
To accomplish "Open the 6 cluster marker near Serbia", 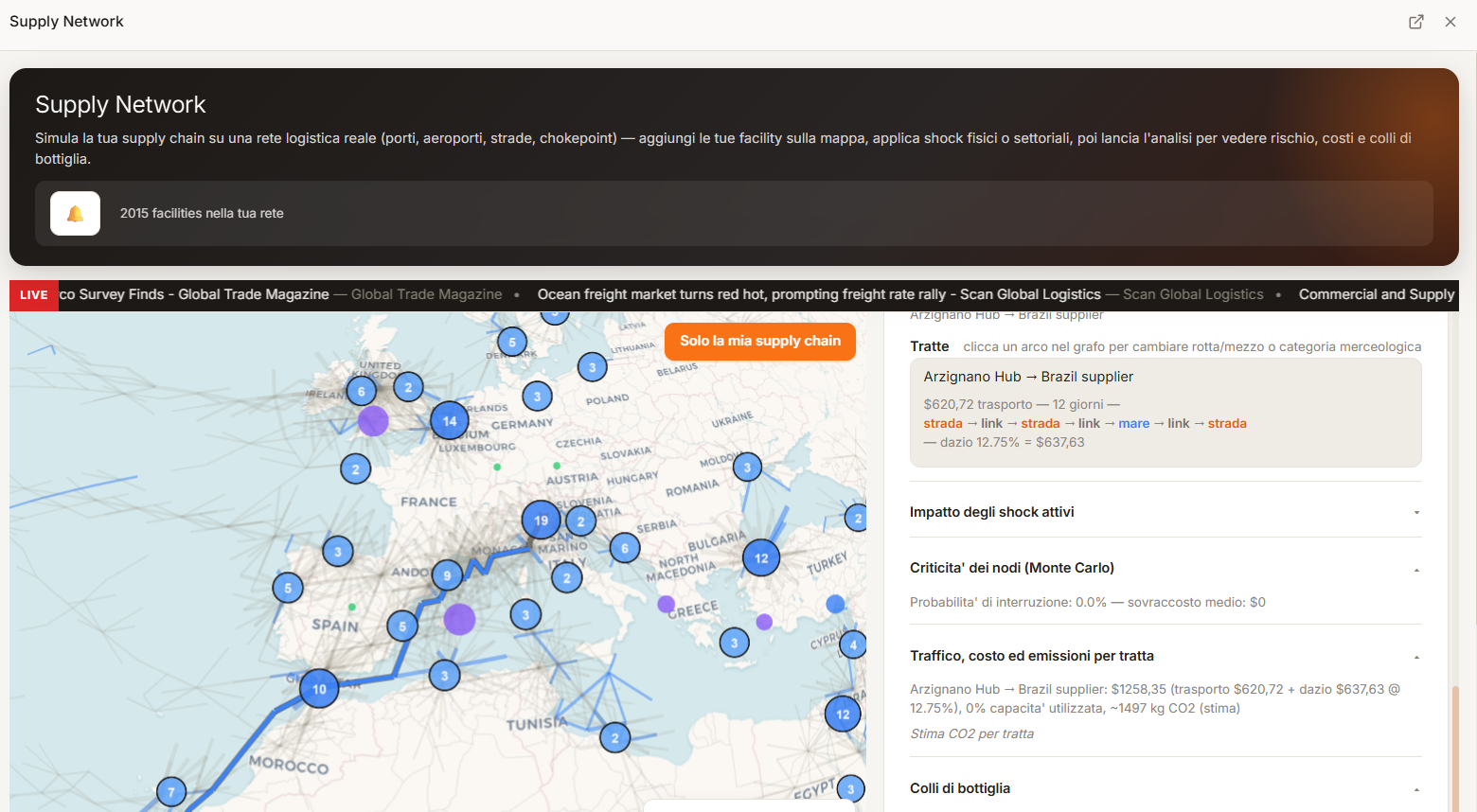I will click(625, 548).
